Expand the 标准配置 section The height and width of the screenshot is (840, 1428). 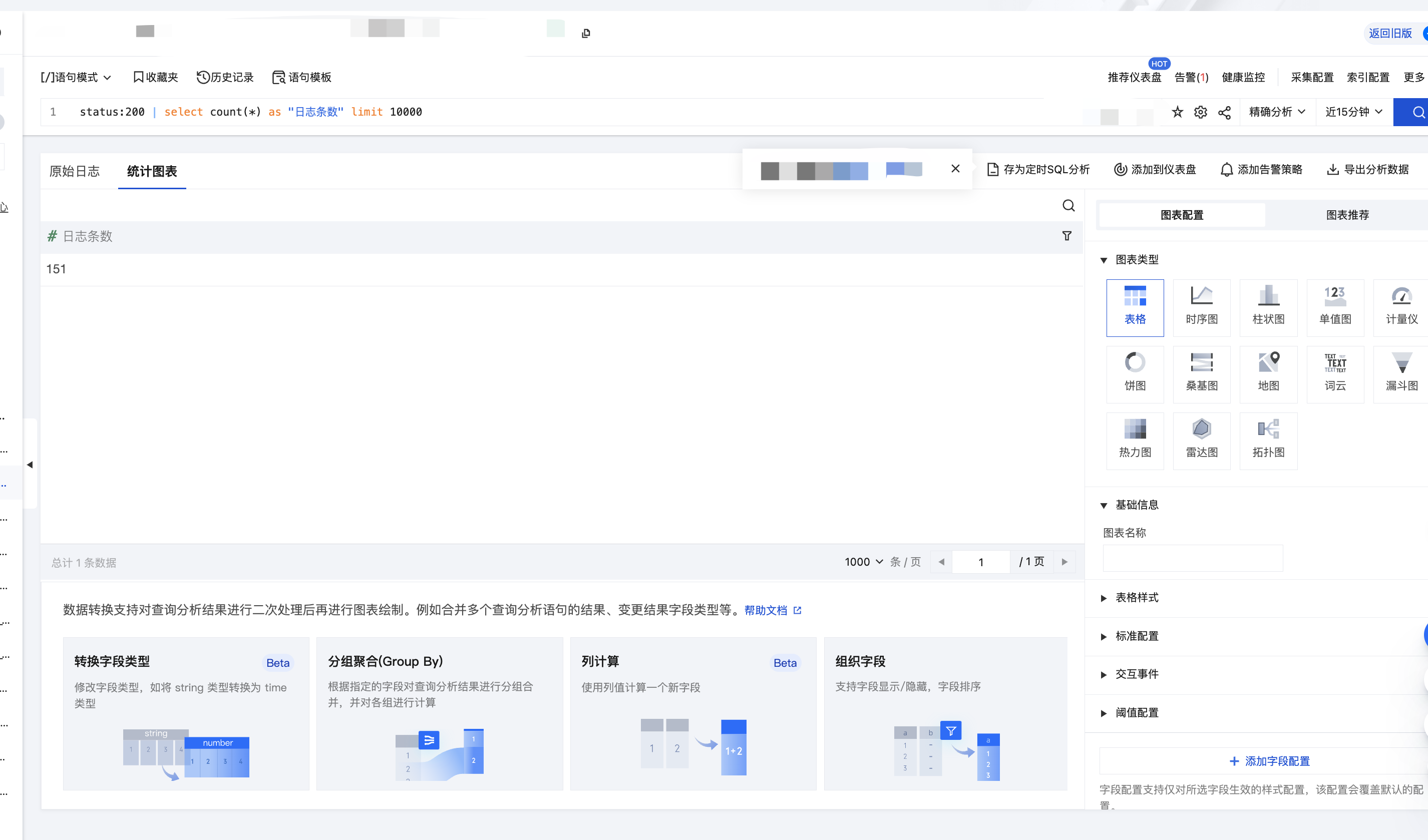[1131, 636]
